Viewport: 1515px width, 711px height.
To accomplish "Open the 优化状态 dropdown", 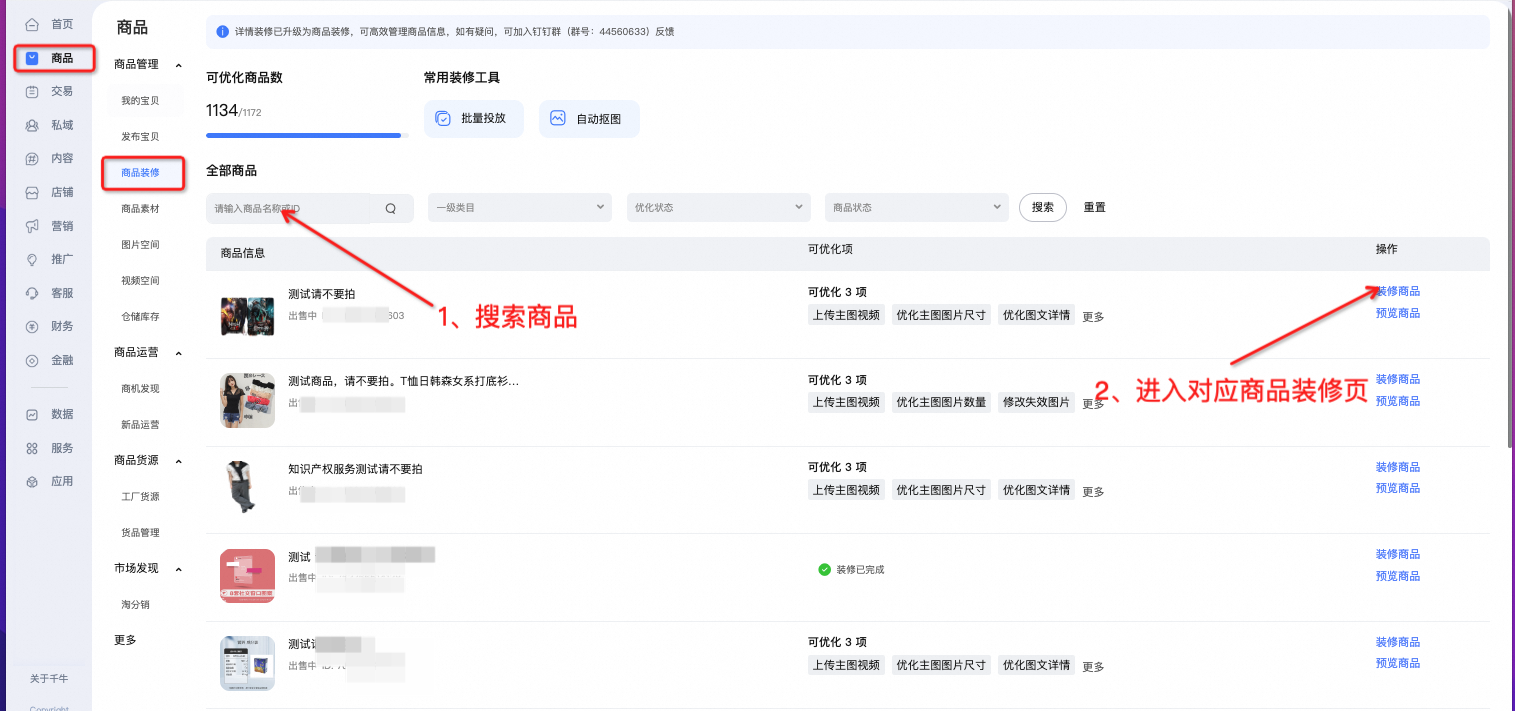I will [x=718, y=207].
